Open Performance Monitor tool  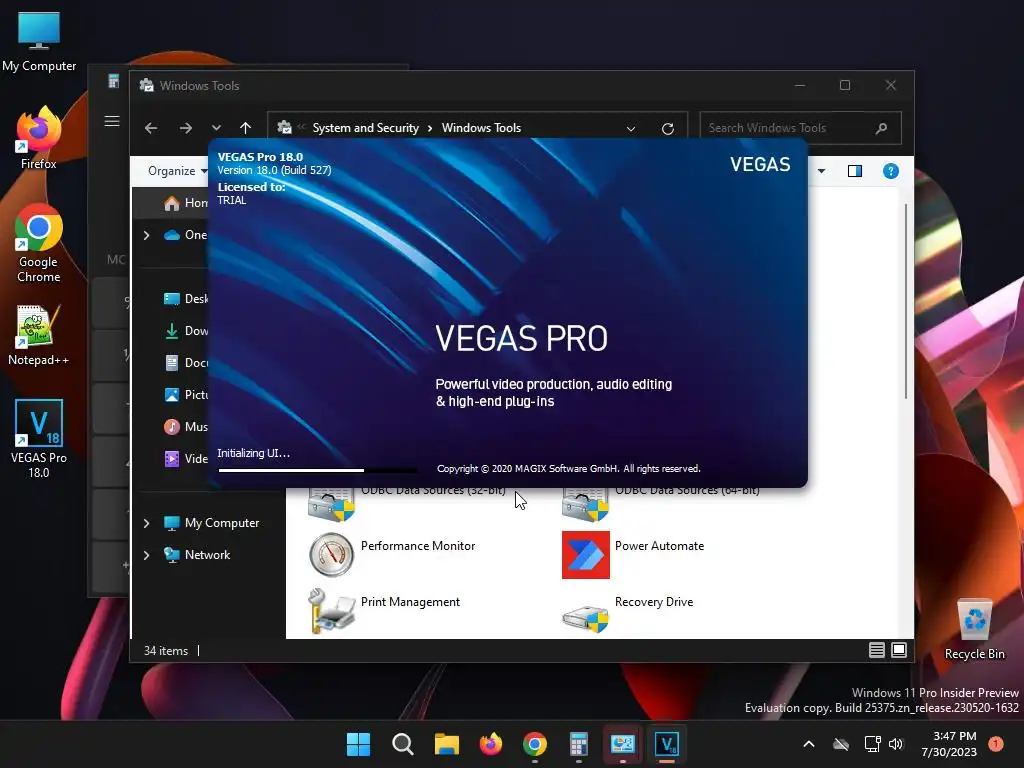click(x=392, y=554)
